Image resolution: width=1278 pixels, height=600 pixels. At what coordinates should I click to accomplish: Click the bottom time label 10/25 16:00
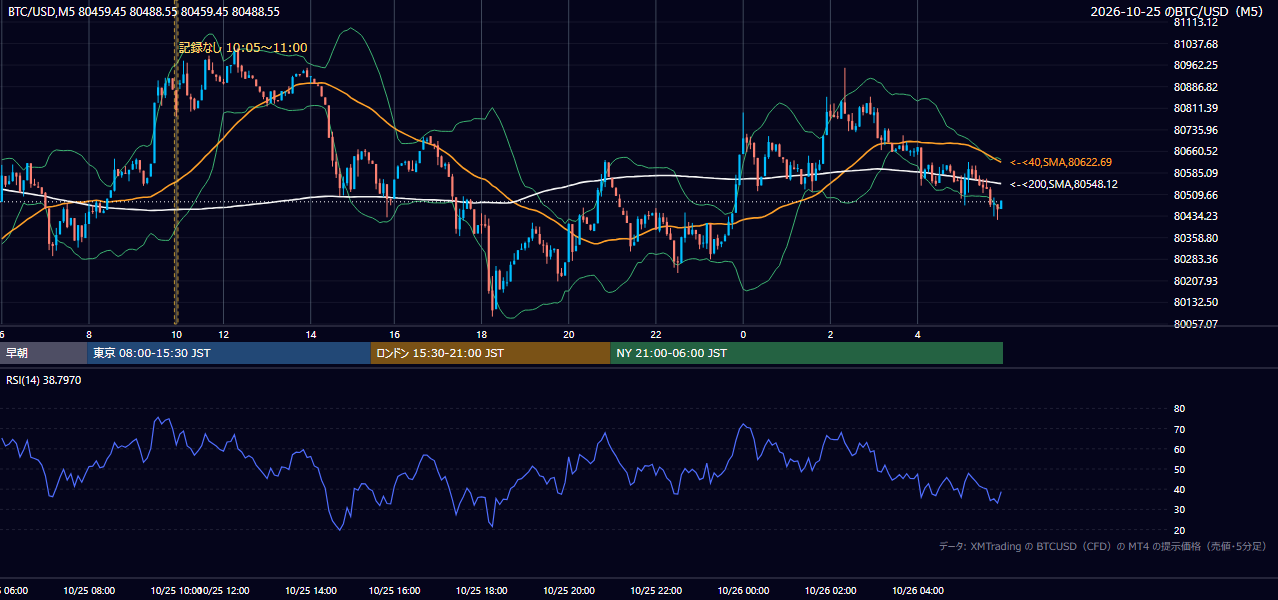(396, 591)
